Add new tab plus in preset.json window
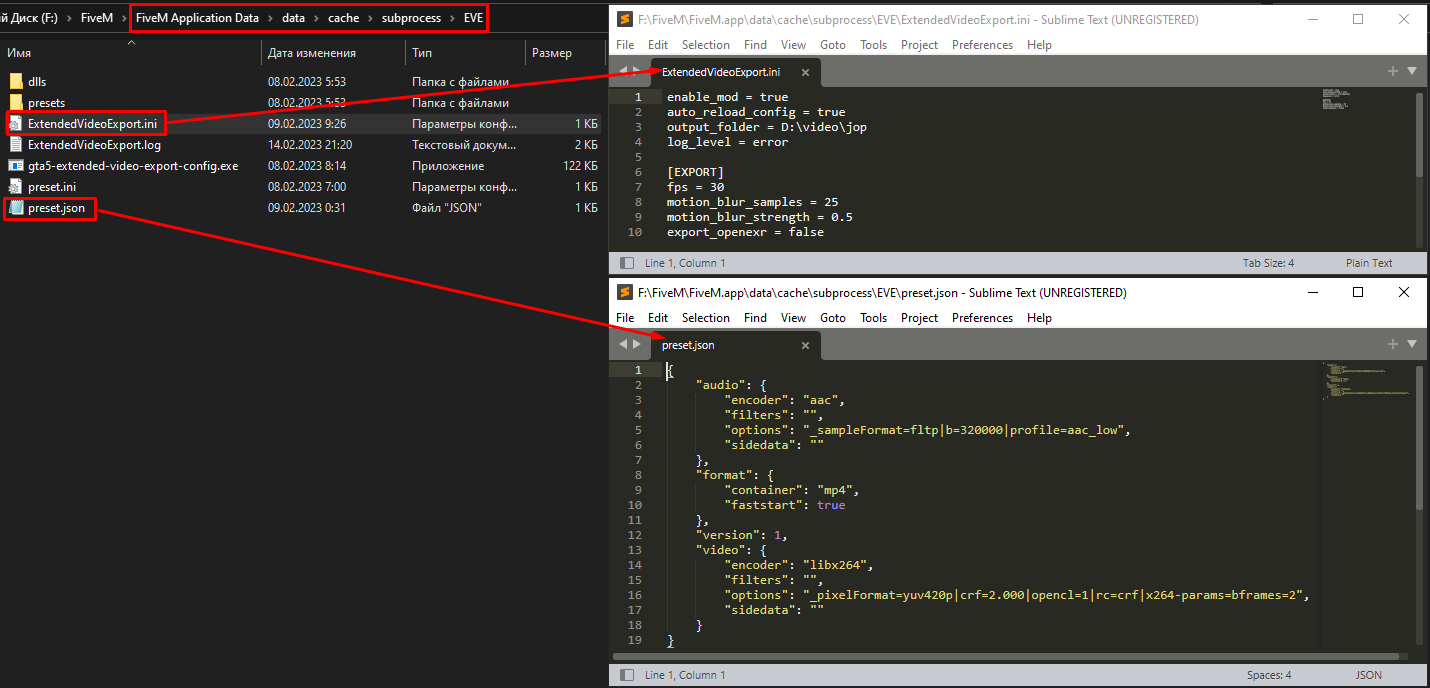1430x688 pixels. point(1393,344)
